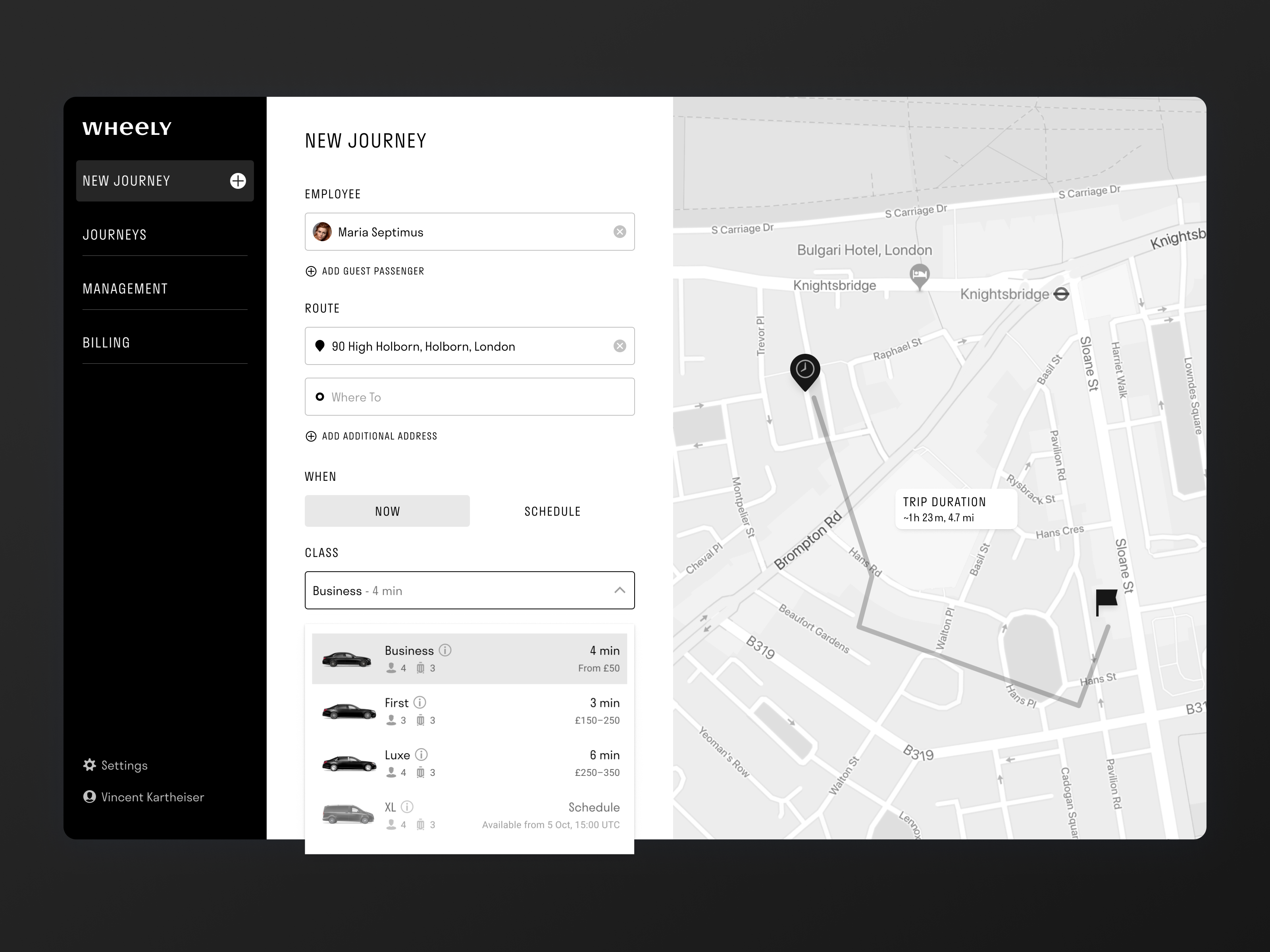This screenshot has height=952, width=1270.
Task: Choose the Business option, From £50
Action: 470,659
